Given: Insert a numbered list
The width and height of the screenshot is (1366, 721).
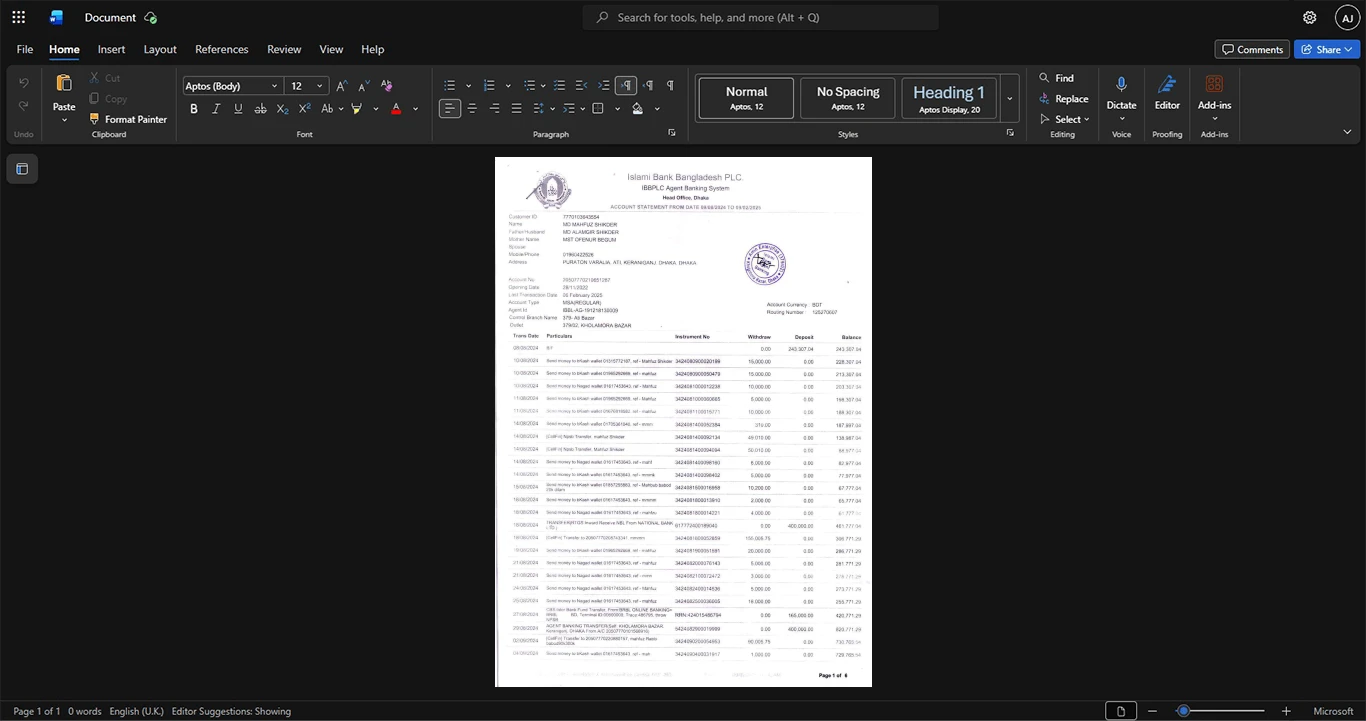Looking at the screenshot, I should [490, 85].
